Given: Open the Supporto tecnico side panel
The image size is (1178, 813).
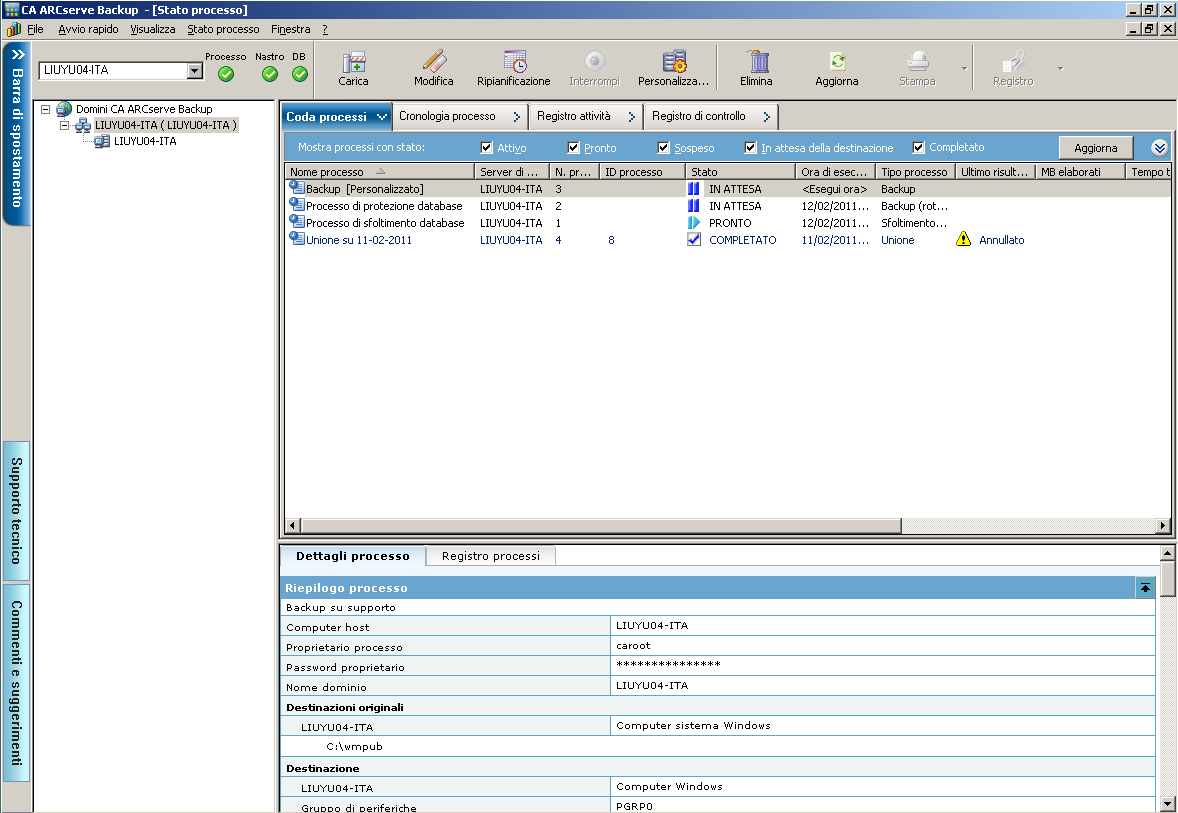Looking at the screenshot, I should point(17,510).
